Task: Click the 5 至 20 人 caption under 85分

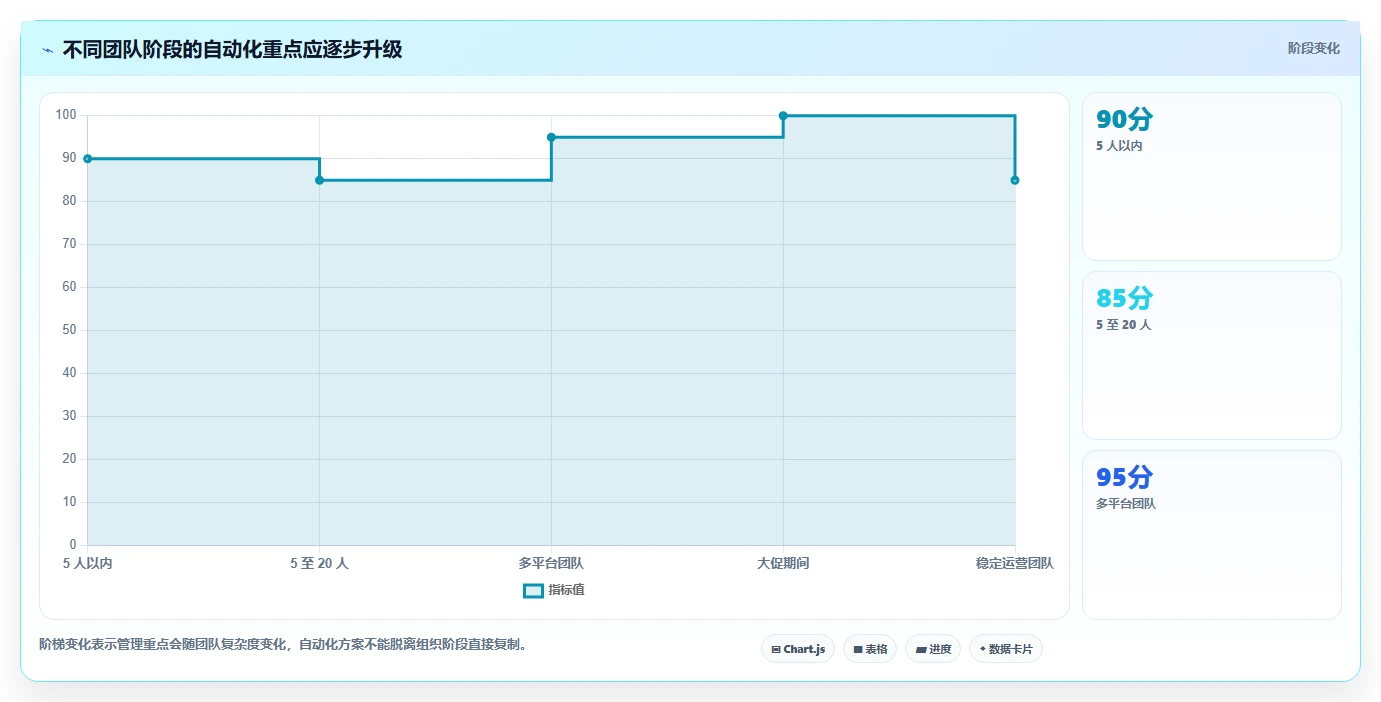Action: [1123, 325]
